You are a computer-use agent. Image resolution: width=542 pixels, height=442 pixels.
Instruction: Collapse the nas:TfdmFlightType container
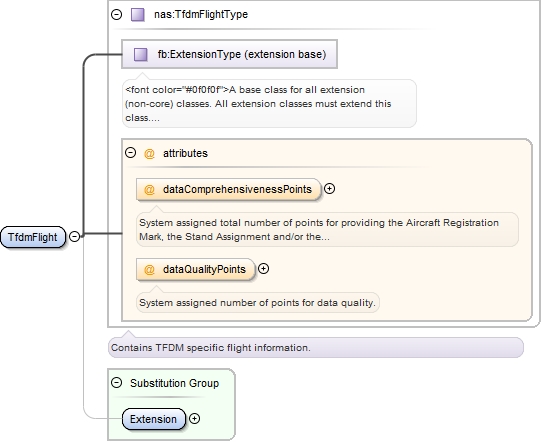pos(116,15)
